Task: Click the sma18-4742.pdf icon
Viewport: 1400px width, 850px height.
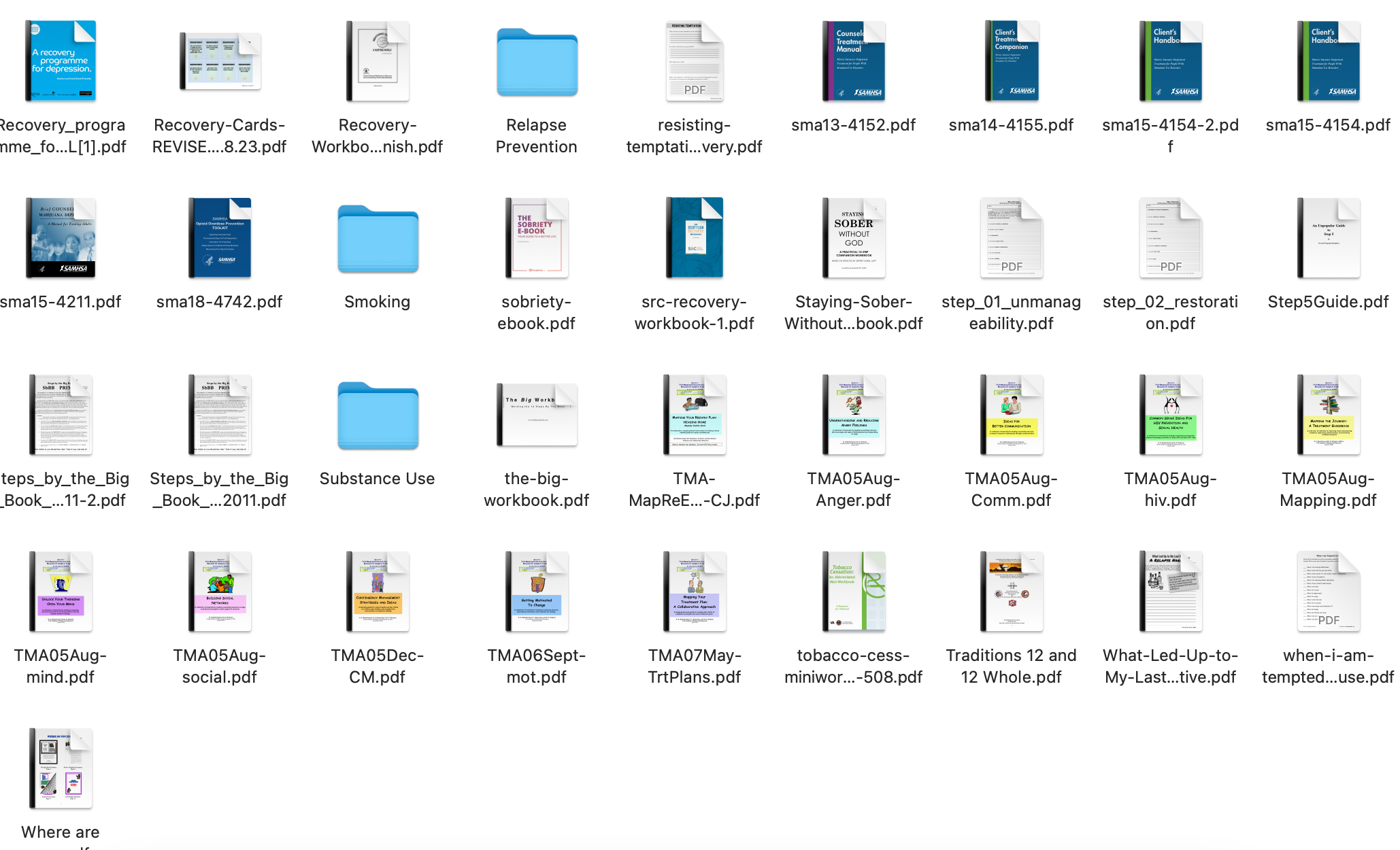Action: coord(219,239)
